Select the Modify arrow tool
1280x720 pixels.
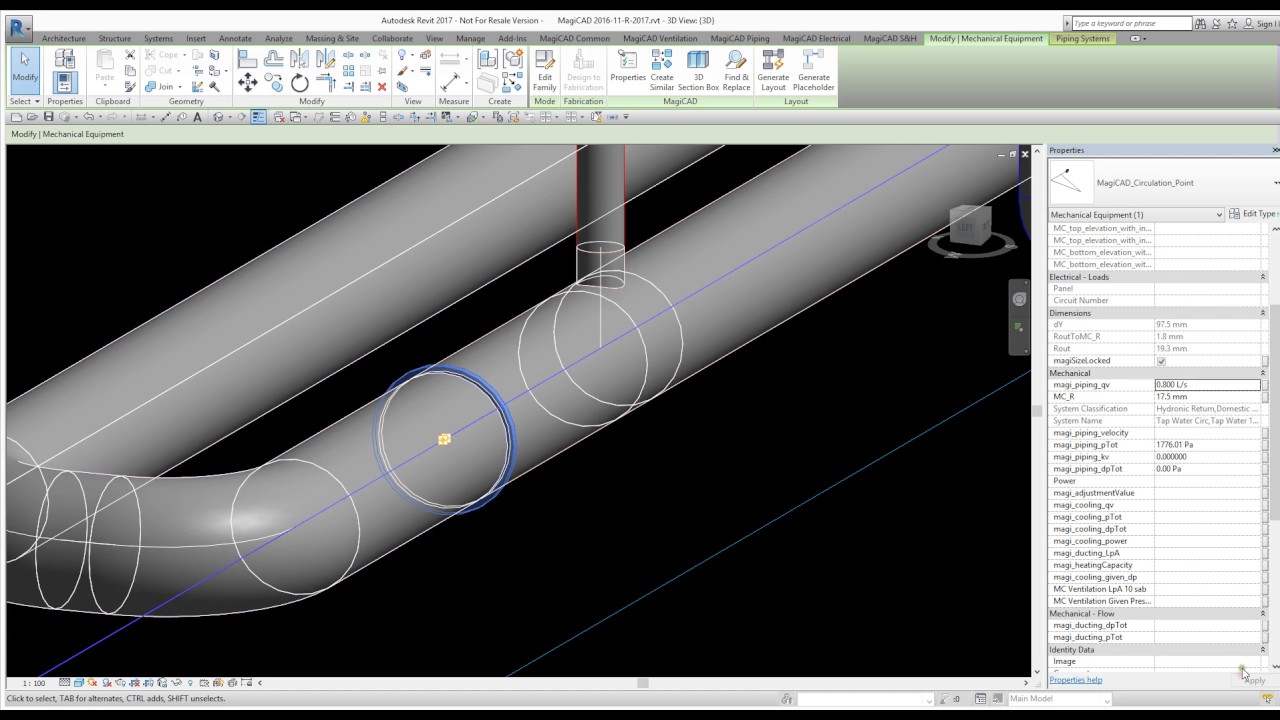(x=25, y=69)
